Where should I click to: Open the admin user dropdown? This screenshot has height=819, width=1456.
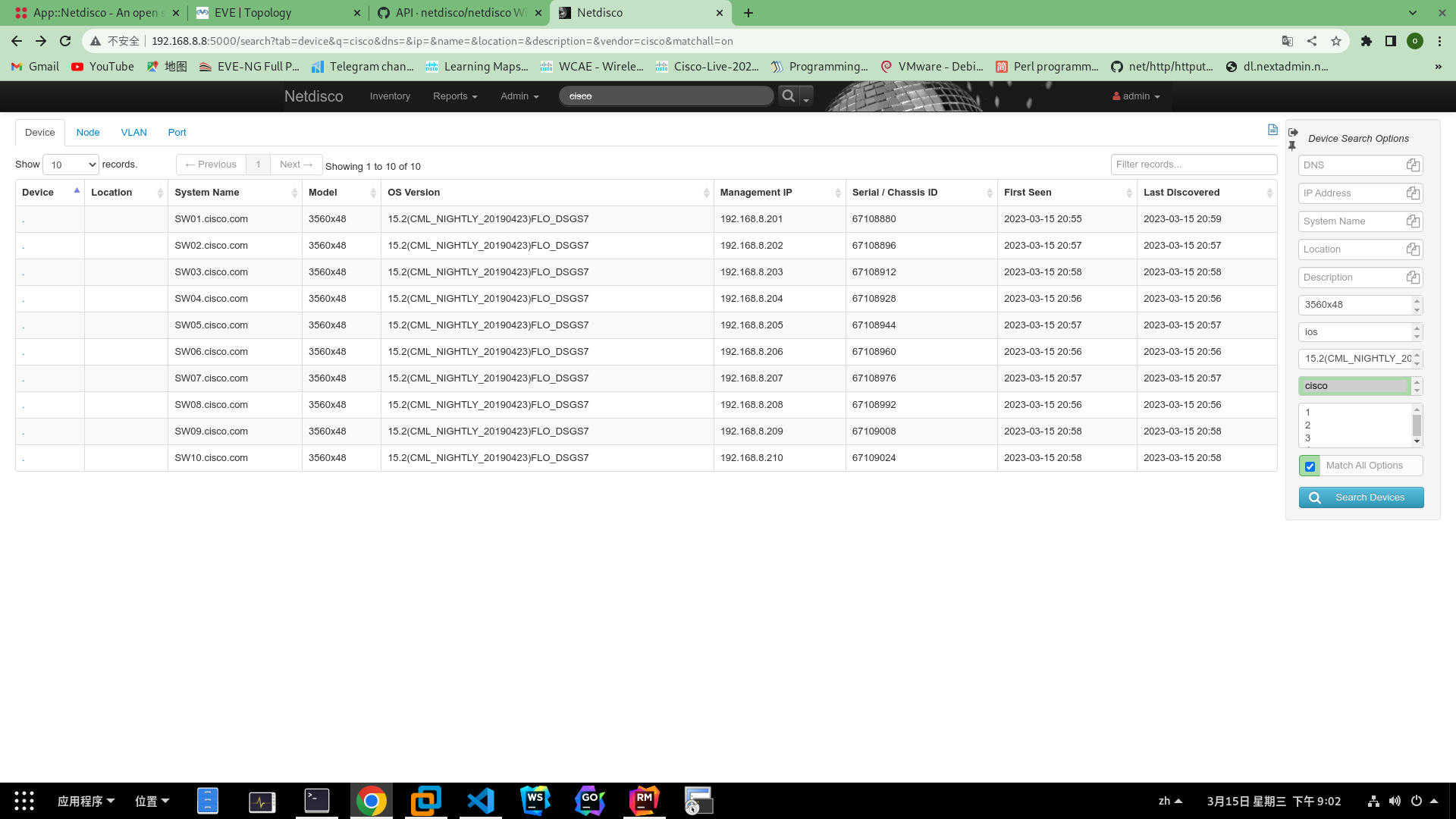pyautogui.click(x=1136, y=96)
